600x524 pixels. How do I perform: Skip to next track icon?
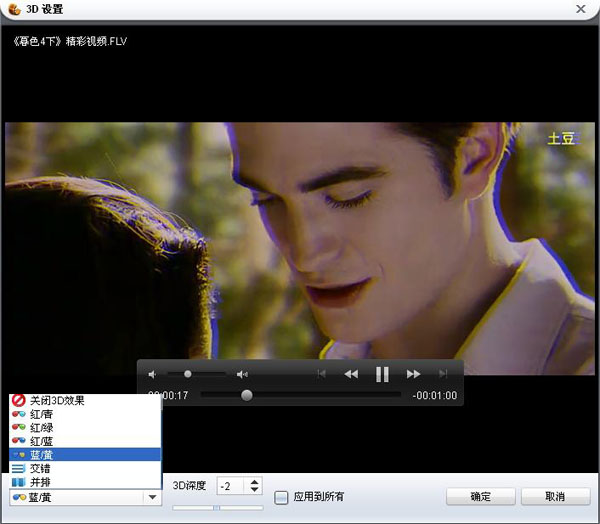coord(443,374)
